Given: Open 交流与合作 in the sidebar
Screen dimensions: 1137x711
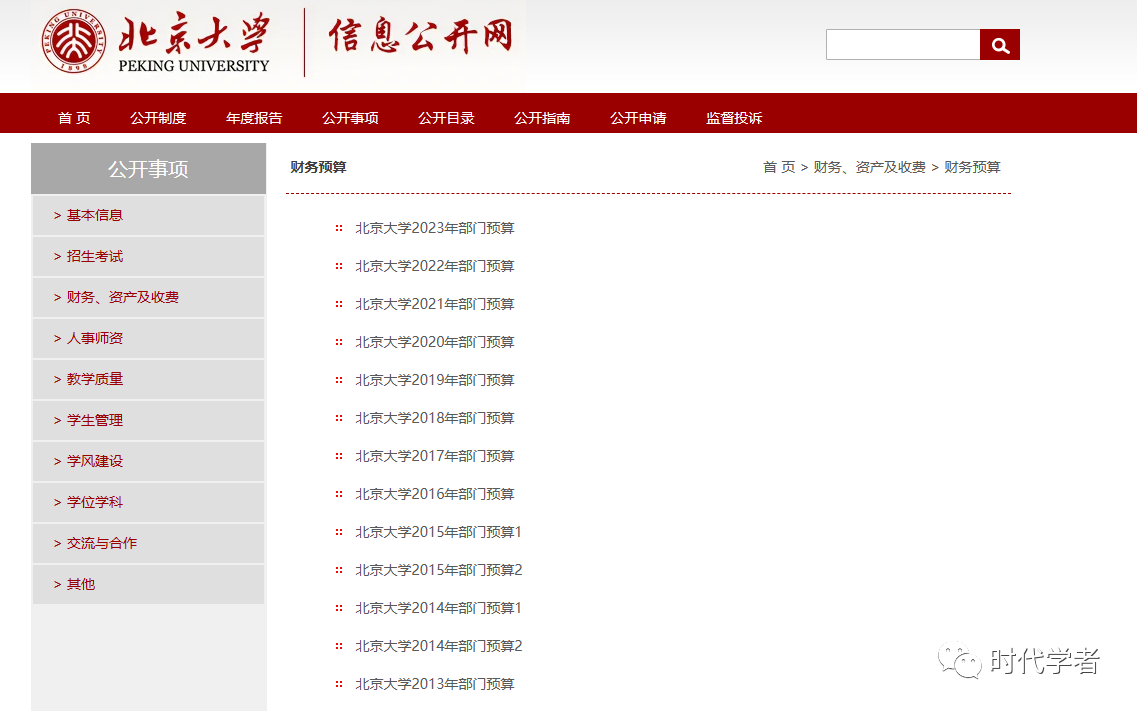Looking at the screenshot, I should [148, 544].
